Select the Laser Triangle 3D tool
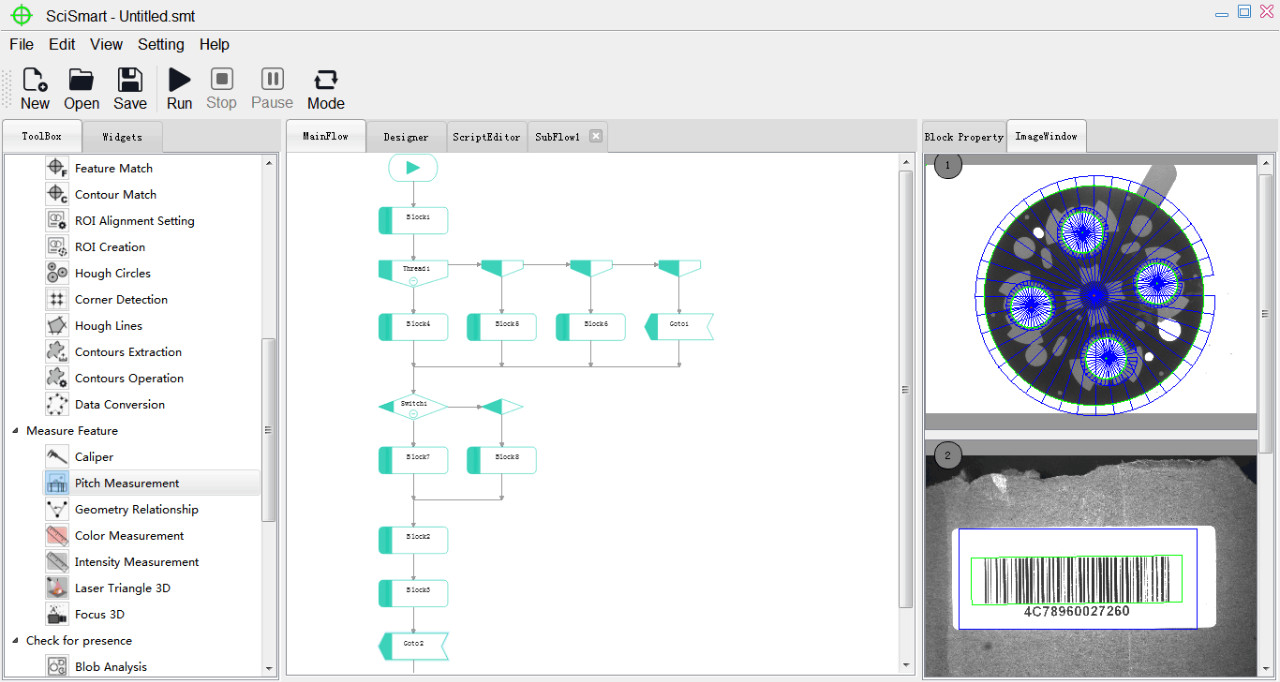Image resolution: width=1280 pixels, height=682 pixels. (x=122, y=588)
